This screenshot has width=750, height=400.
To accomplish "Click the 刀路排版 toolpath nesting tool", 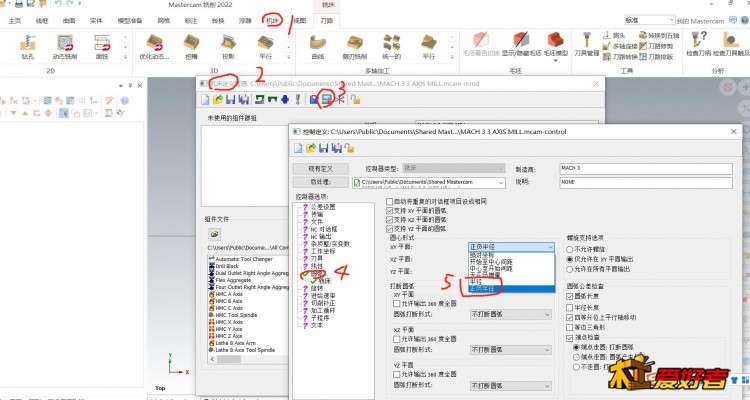I will pyautogui.click(x=656, y=56).
